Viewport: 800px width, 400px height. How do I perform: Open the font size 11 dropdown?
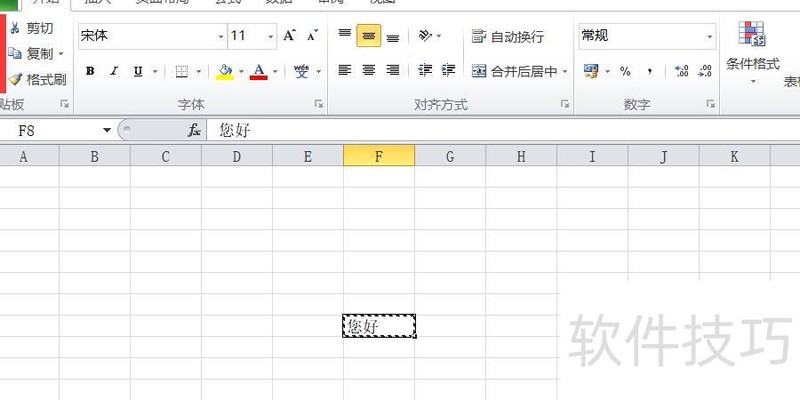270,37
